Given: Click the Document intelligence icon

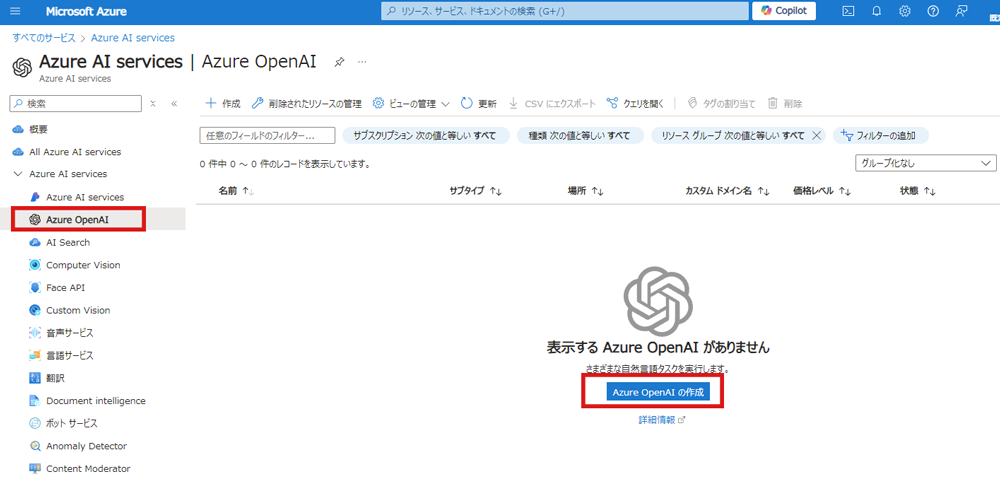Looking at the screenshot, I should pos(35,401).
